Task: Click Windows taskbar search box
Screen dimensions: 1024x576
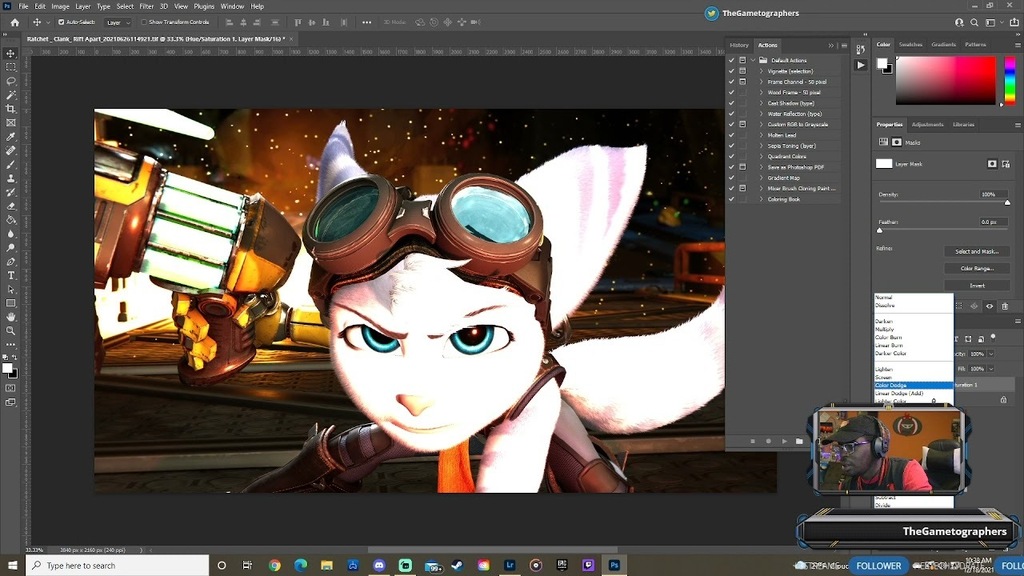Action: pos(118,566)
